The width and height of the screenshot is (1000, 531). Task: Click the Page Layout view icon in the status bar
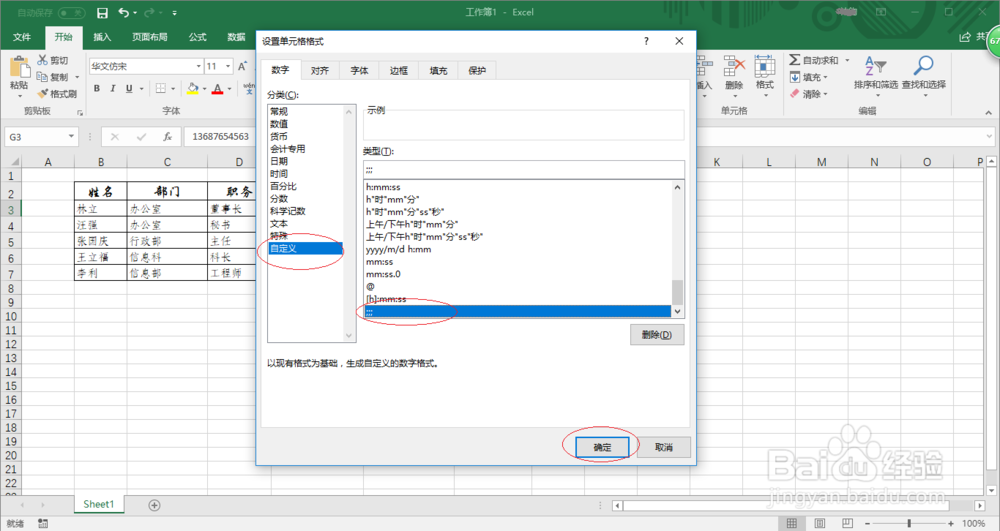pyautogui.click(x=820, y=523)
